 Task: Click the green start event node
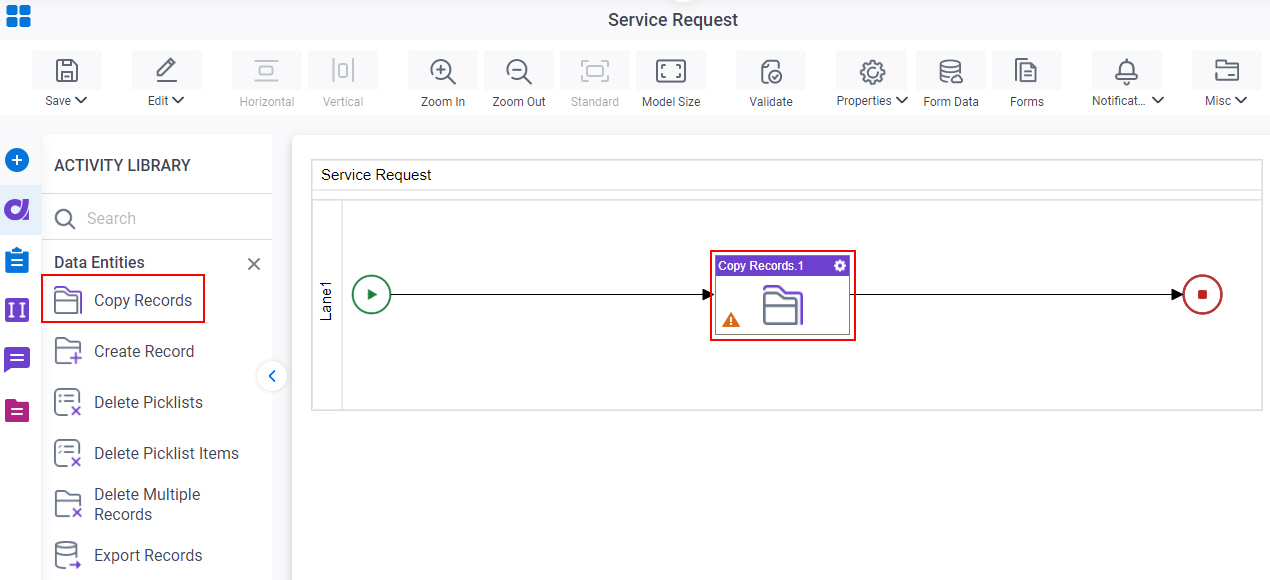(x=372, y=295)
